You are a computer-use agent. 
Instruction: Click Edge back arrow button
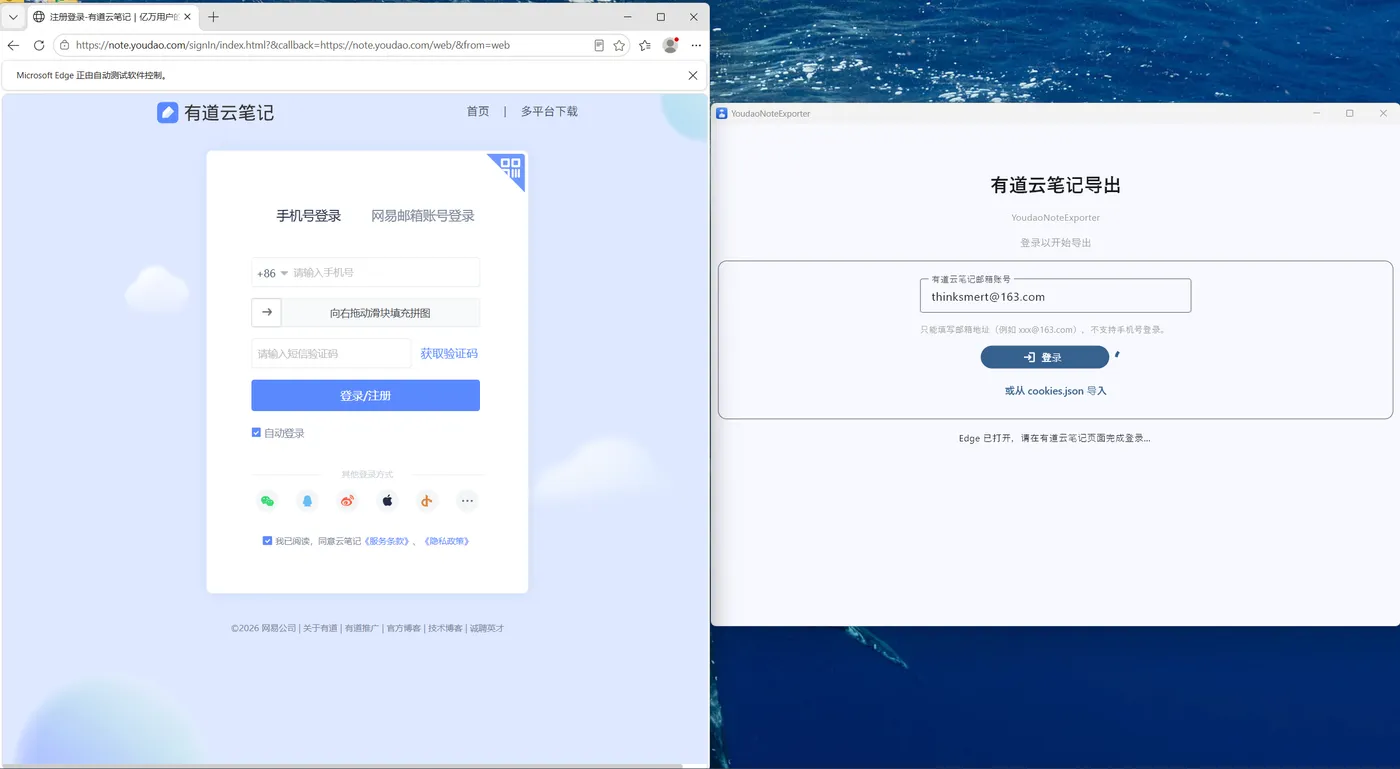click(13, 45)
